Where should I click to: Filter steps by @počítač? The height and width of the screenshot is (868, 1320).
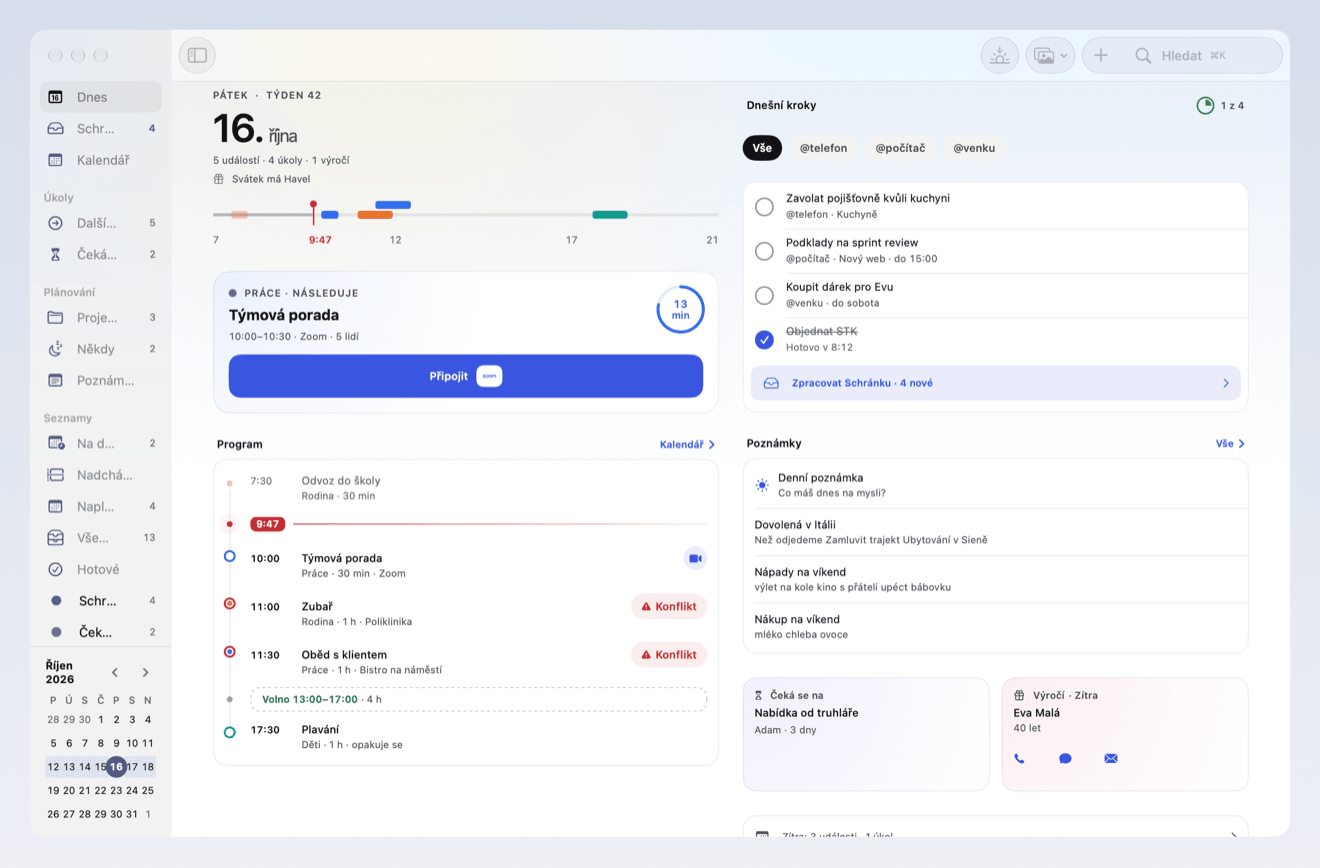[x=900, y=148]
